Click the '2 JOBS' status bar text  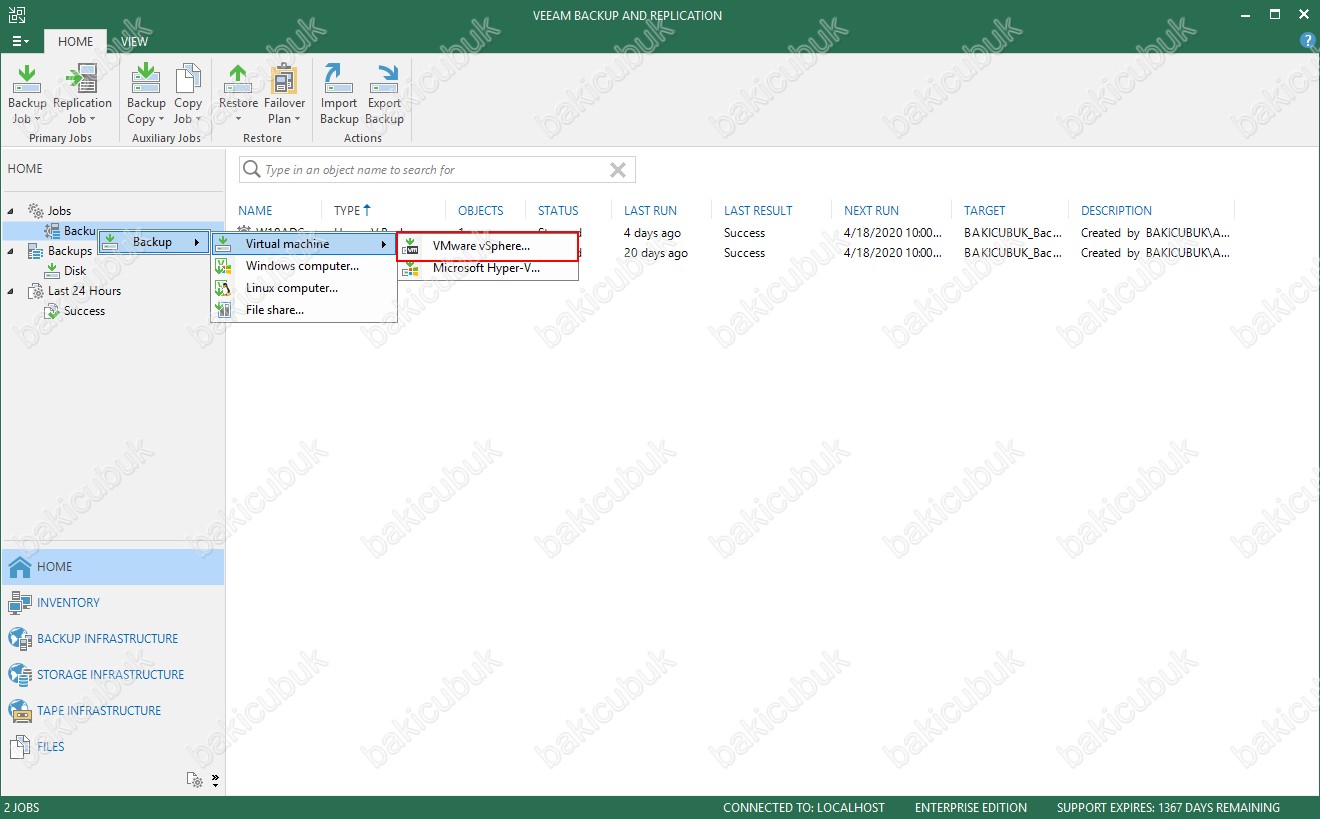point(22,808)
